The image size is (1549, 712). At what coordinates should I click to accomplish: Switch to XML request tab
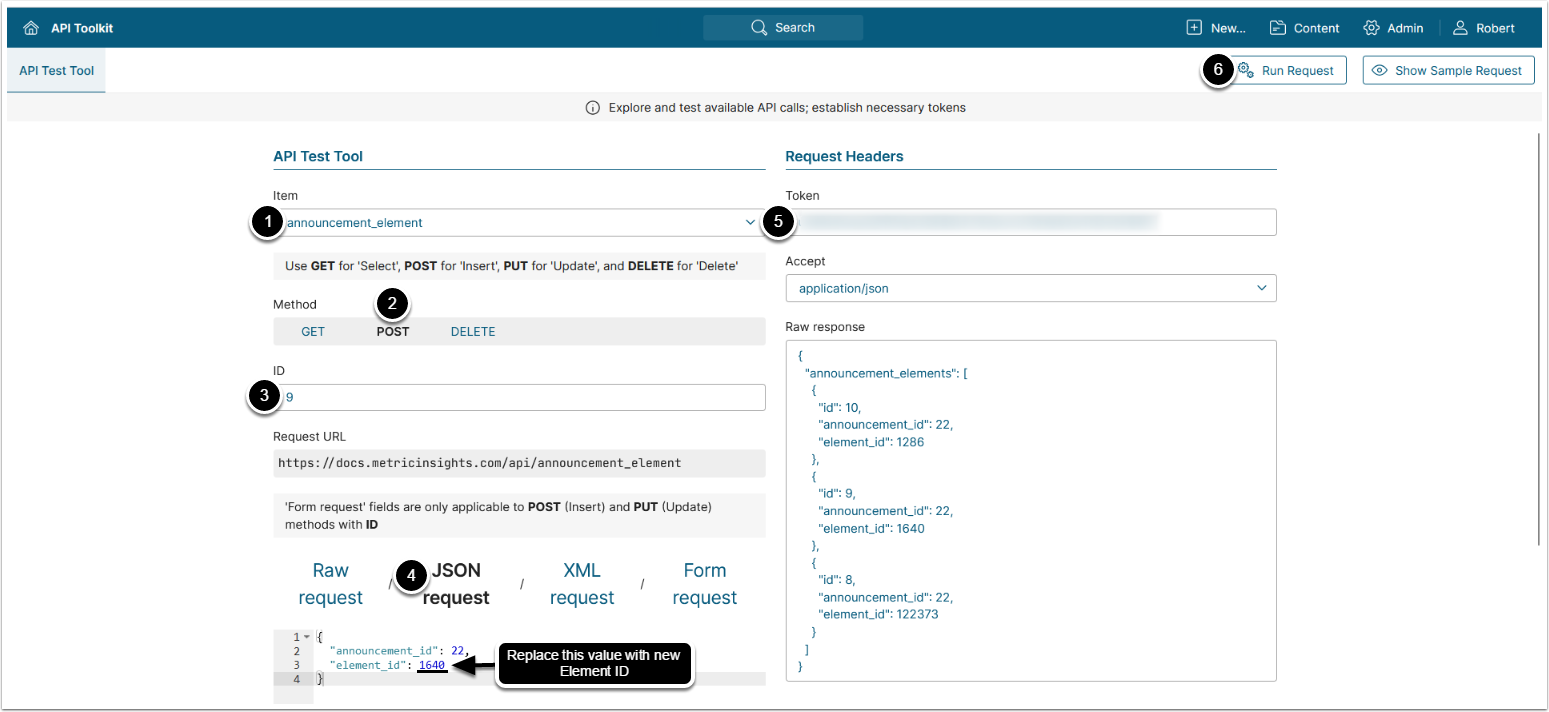(x=582, y=584)
